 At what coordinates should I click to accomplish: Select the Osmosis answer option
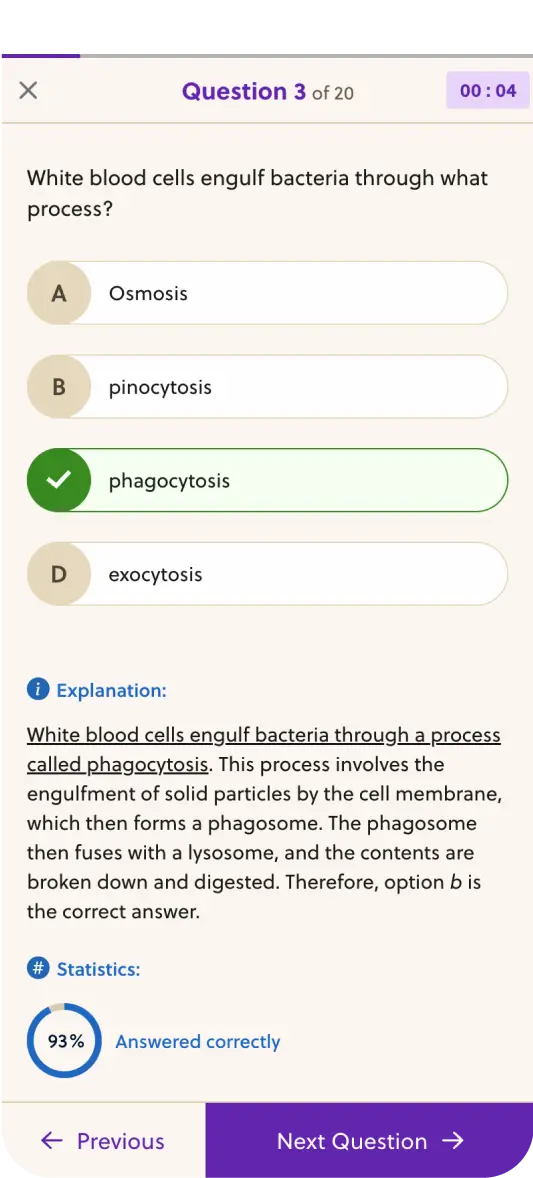pos(268,293)
